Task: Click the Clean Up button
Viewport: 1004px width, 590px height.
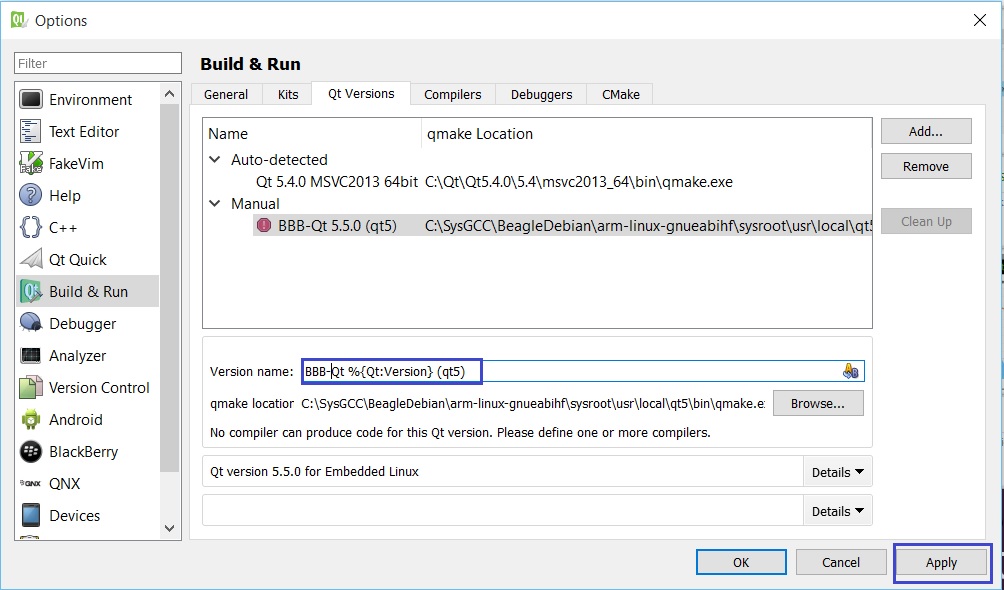Action: 926,222
